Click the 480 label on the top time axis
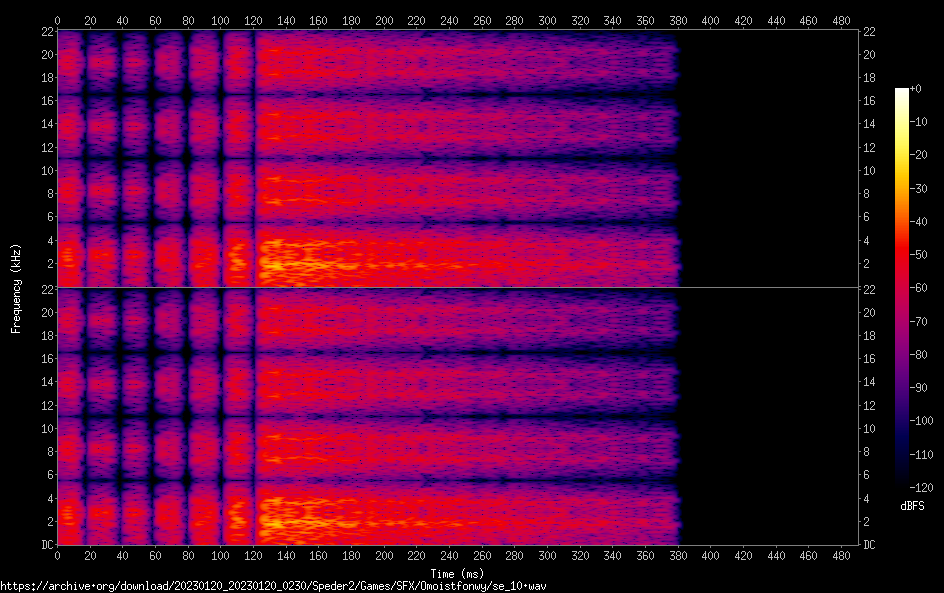This screenshot has width=944, height=593. tap(840, 19)
